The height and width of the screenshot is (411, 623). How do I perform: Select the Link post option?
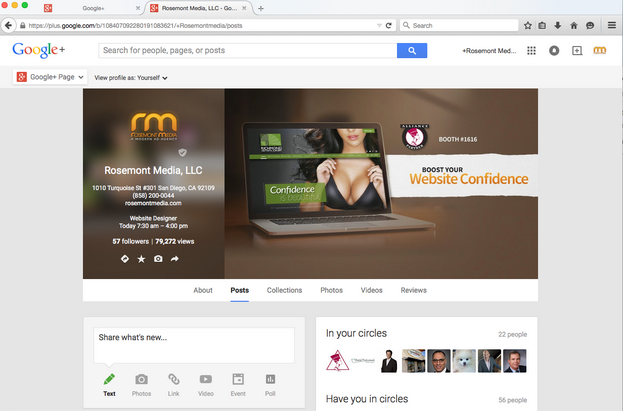(x=174, y=385)
